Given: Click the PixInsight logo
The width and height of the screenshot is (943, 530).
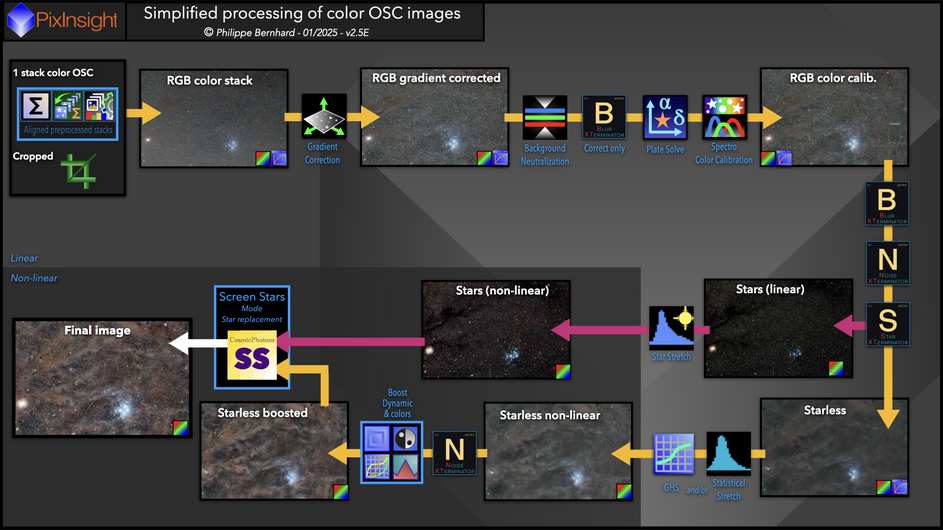Looking at the screenshot, I should coord(63,19).
